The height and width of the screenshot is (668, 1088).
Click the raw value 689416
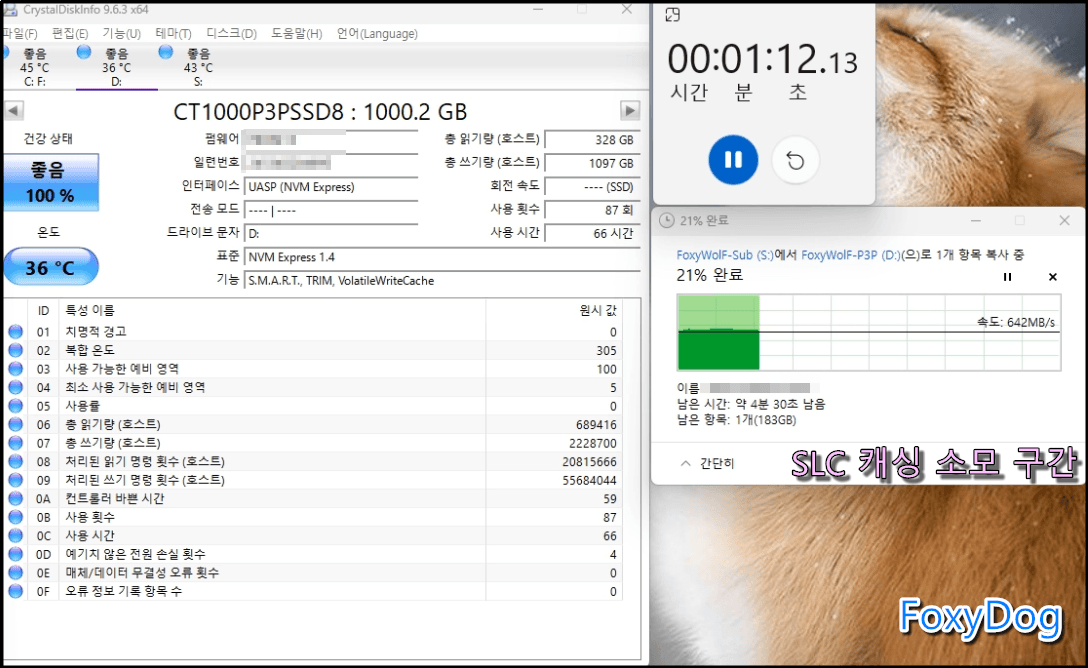click(596, 425)
